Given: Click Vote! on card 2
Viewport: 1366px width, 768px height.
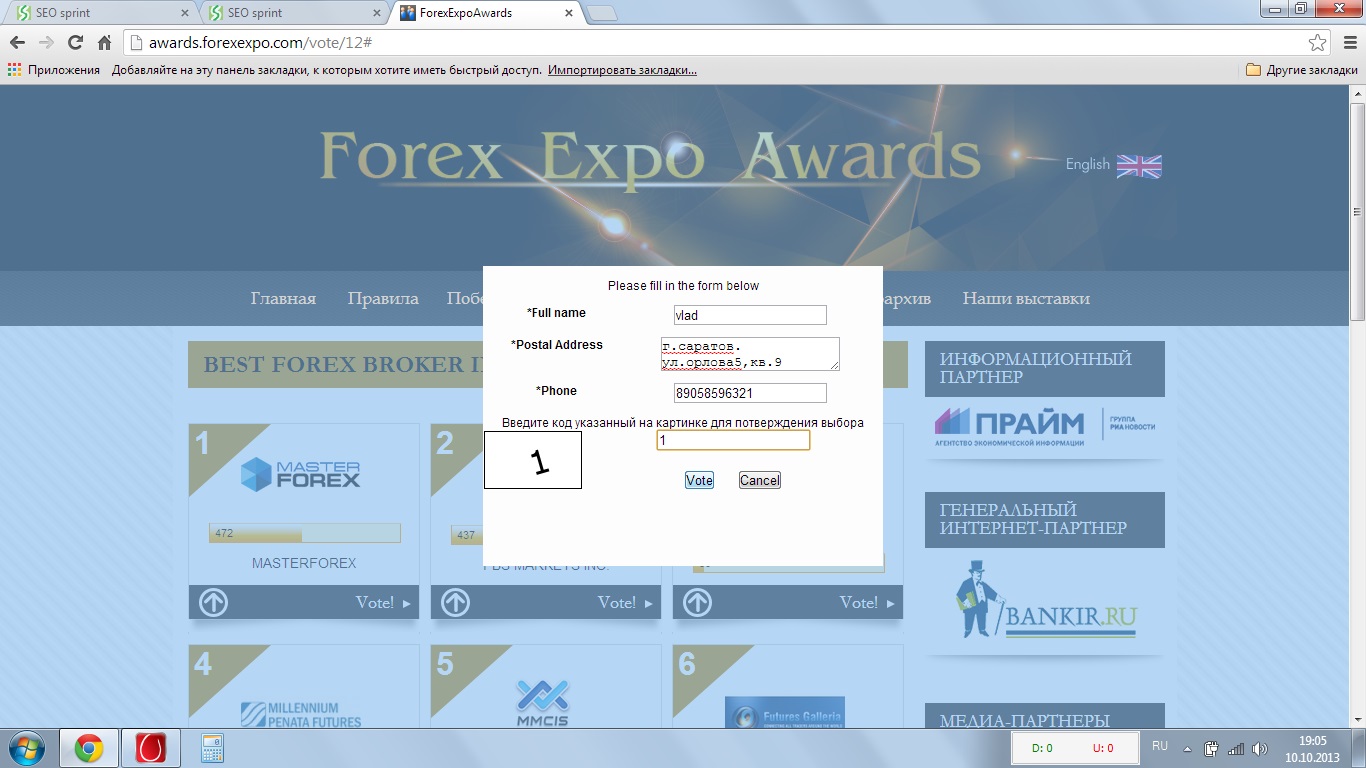Looking at the screenshot, I should [x=625, y=602].
